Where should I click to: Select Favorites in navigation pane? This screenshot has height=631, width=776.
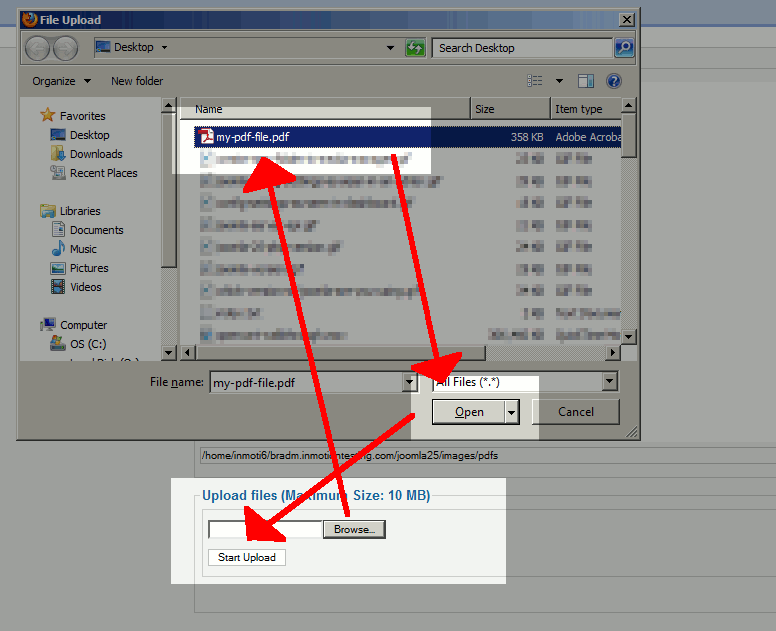pyautogui.click(x=73, y=115)
